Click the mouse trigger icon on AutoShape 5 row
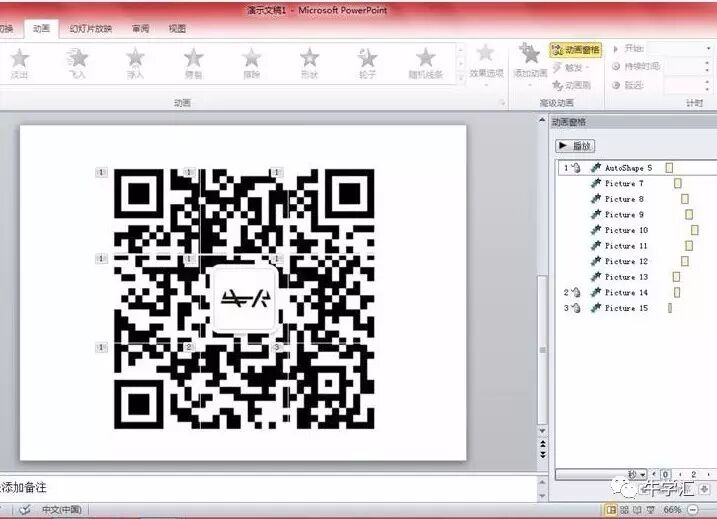Image resolution: width=717 pixels, height=519 pixels. click(576, 168)
